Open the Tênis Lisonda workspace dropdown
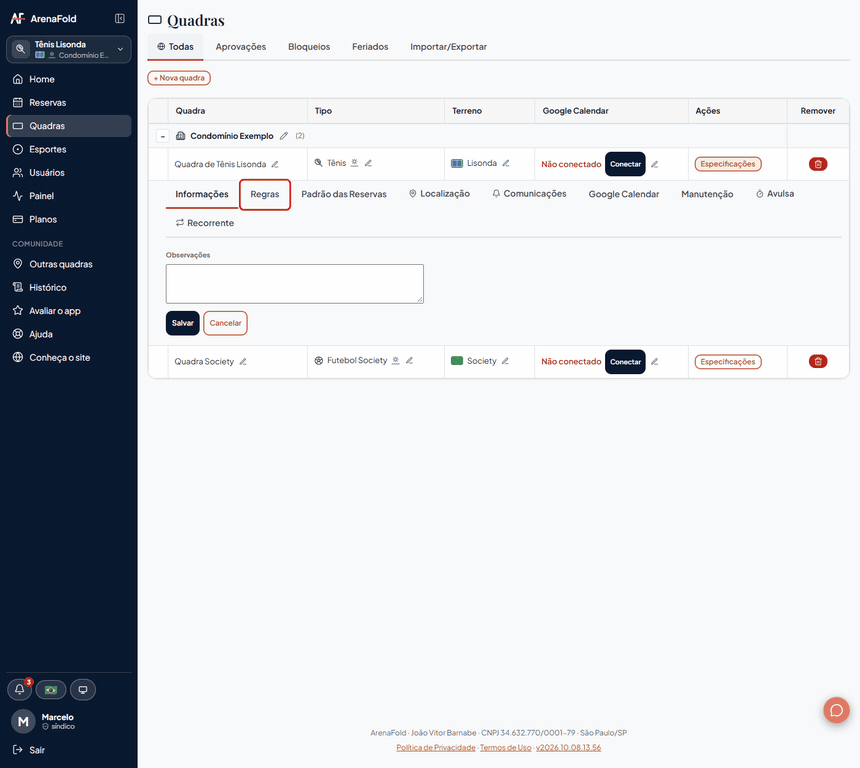 pos(69,49)
